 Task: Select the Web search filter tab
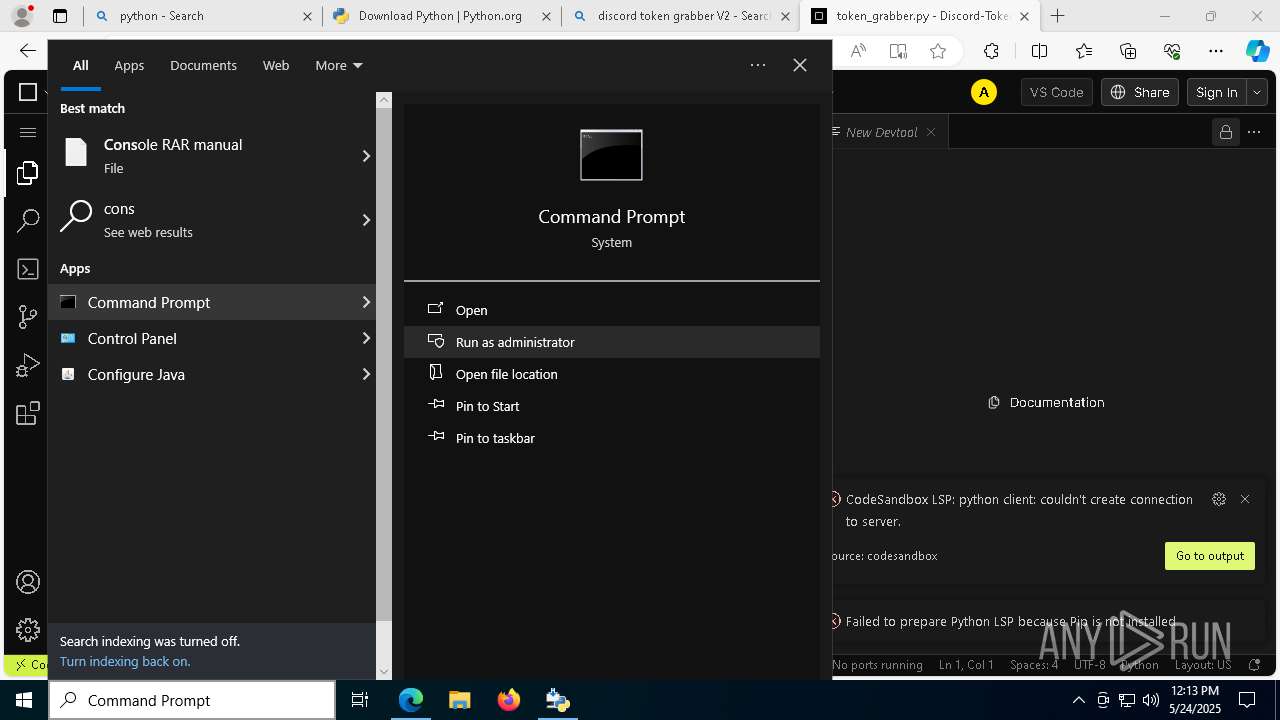276,65
